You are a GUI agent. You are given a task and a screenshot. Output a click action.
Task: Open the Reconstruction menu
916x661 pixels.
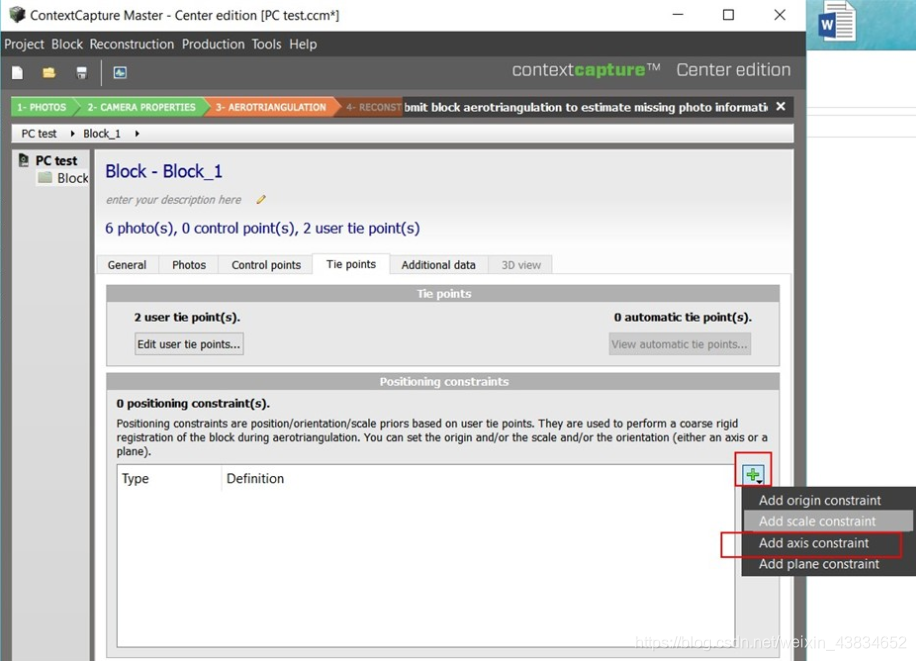point(132,44)
